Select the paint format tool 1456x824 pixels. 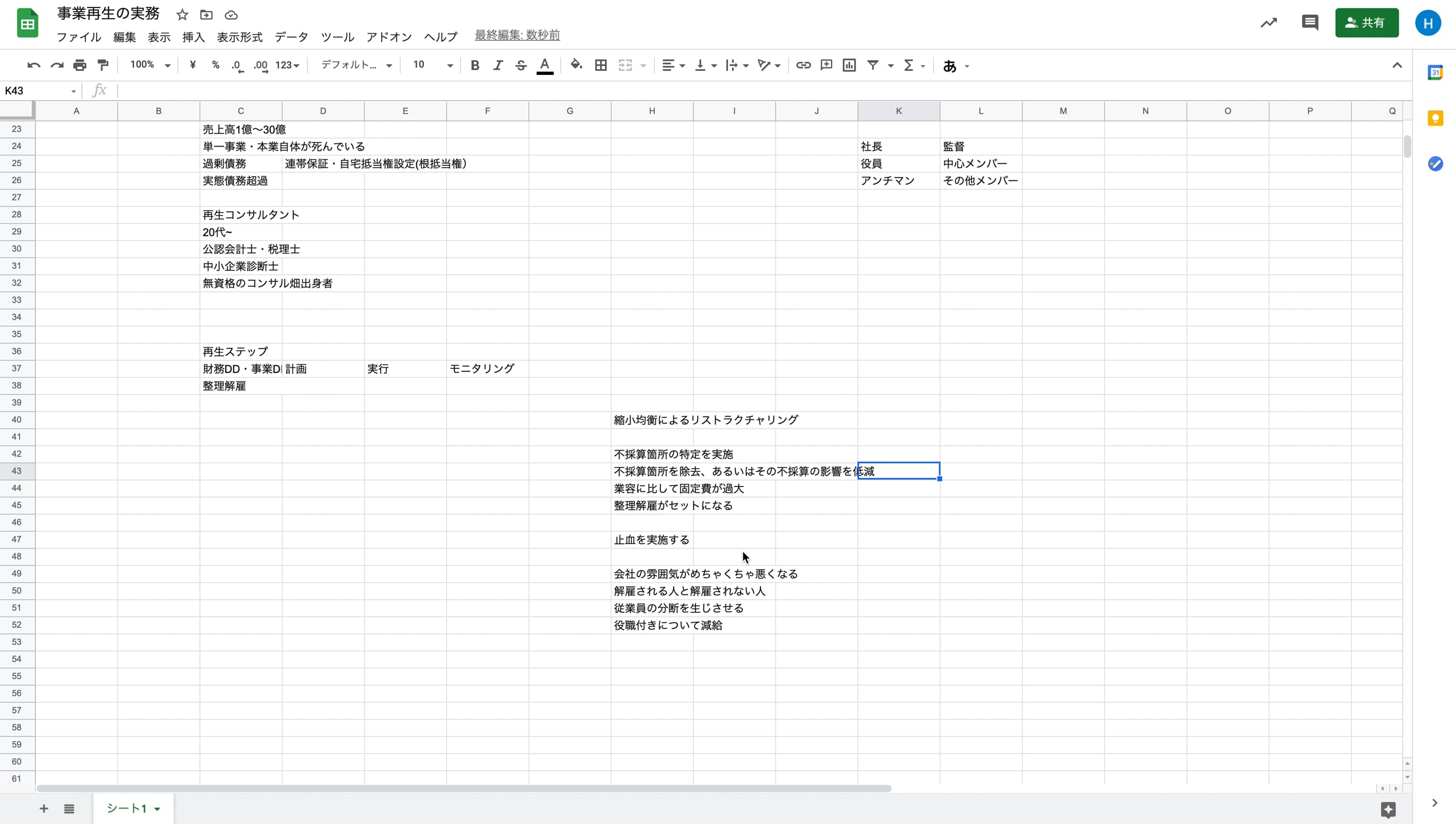pyautogui.click(x=103, y=65)
